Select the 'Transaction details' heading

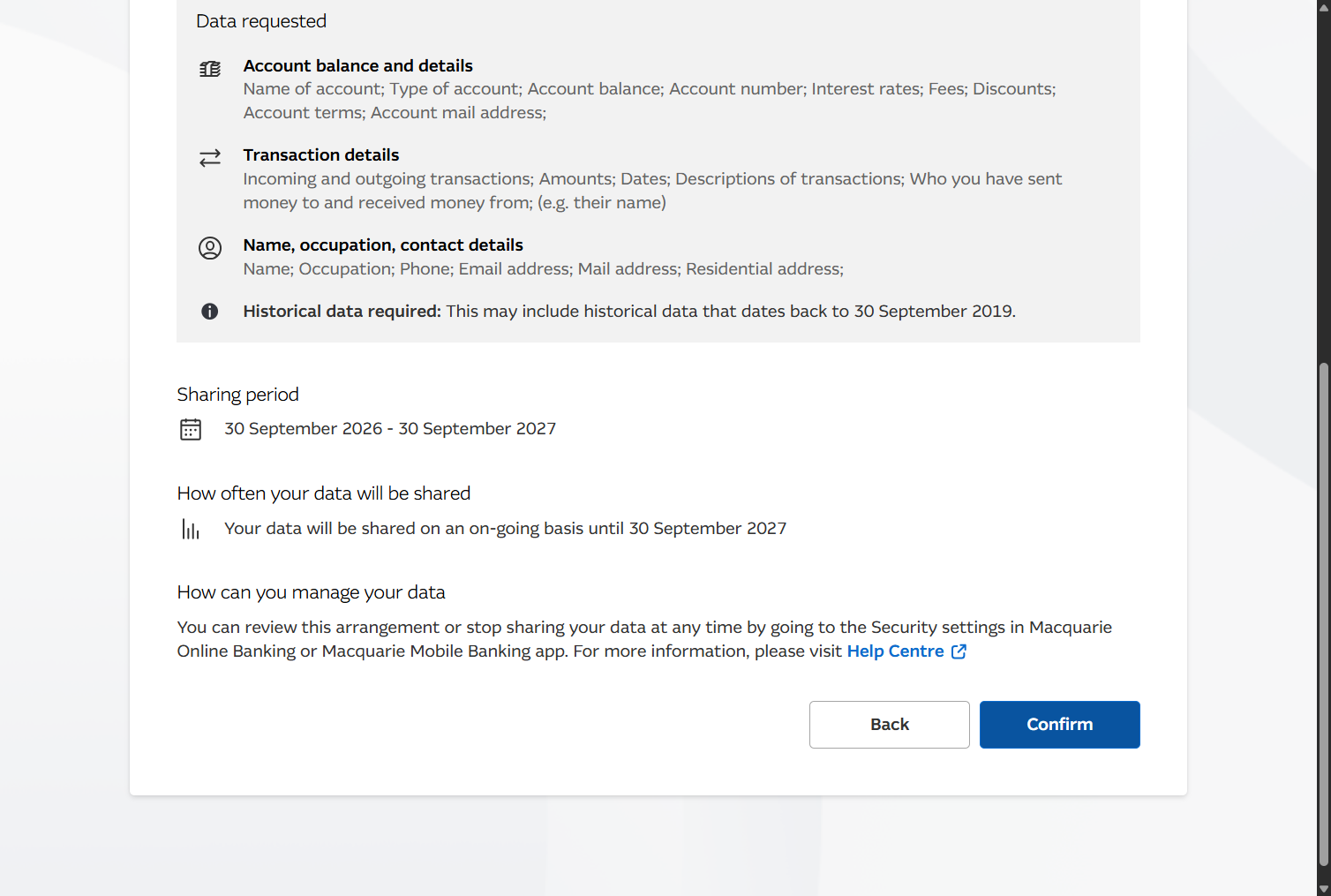point(321,155)
